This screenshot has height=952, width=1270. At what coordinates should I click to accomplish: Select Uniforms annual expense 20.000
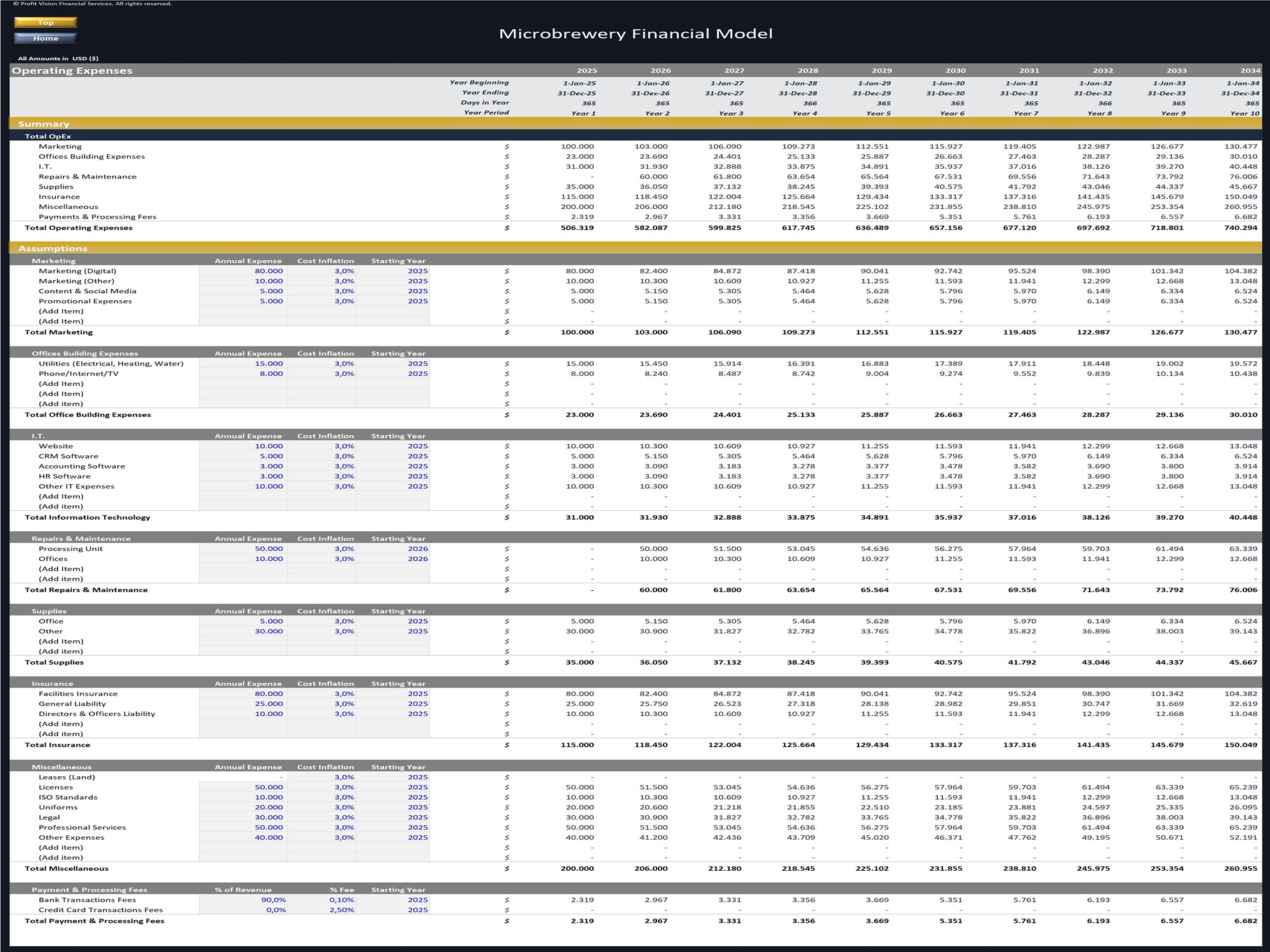243,808
